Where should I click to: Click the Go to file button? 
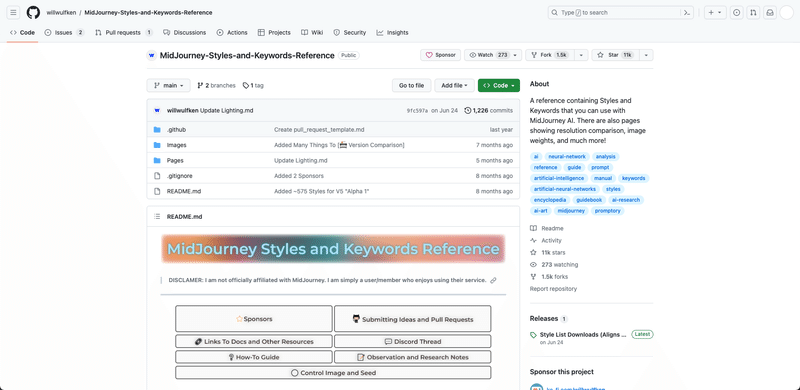(x=411, y=85)
